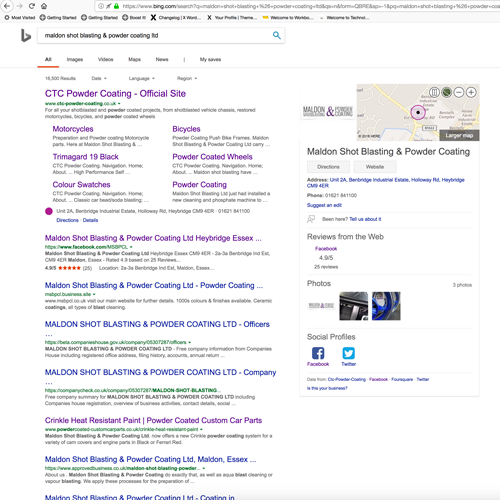Click 'Tell us about it' link

point(365,219)
